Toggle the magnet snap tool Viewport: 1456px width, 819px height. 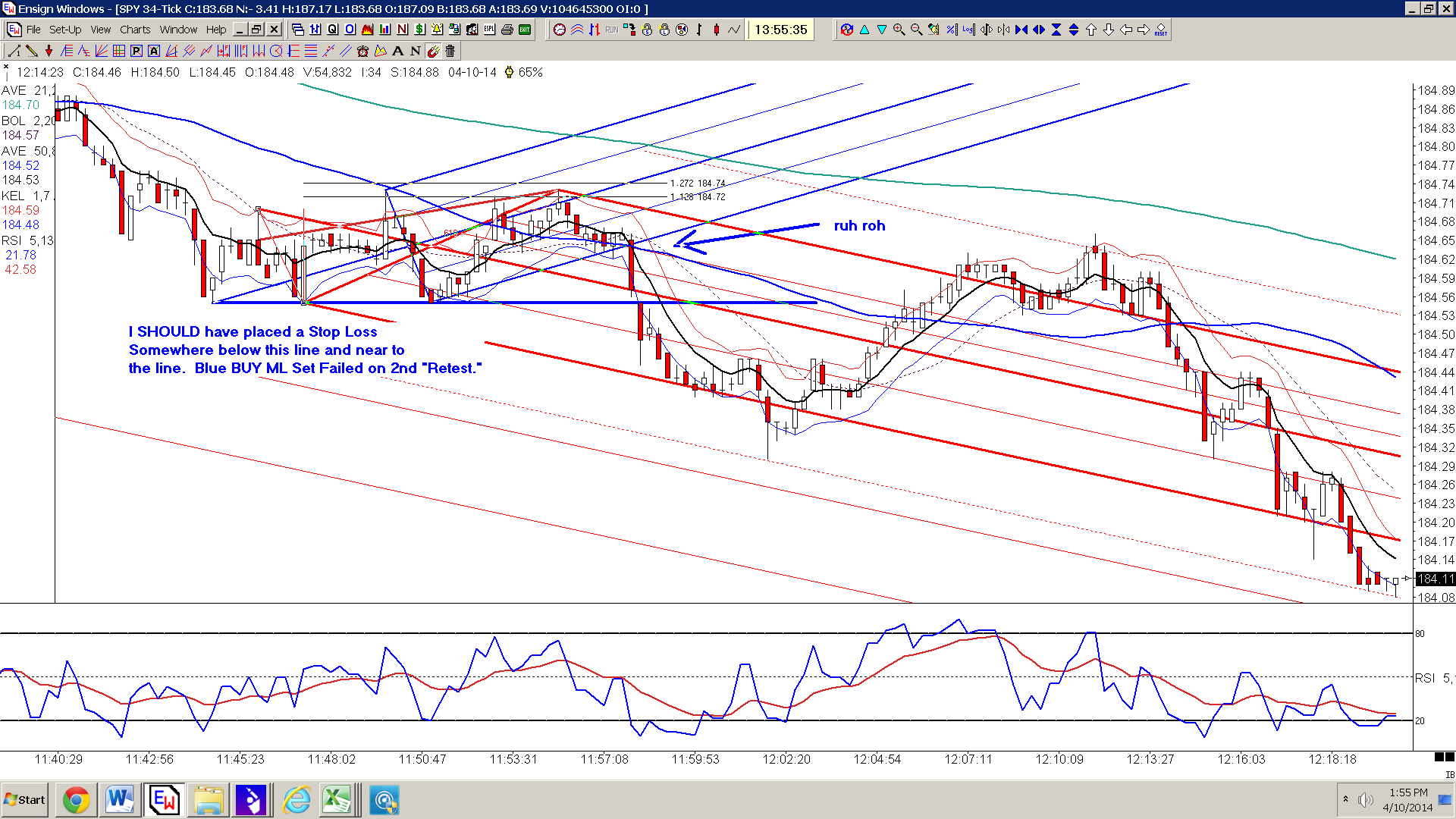(432, 51)
